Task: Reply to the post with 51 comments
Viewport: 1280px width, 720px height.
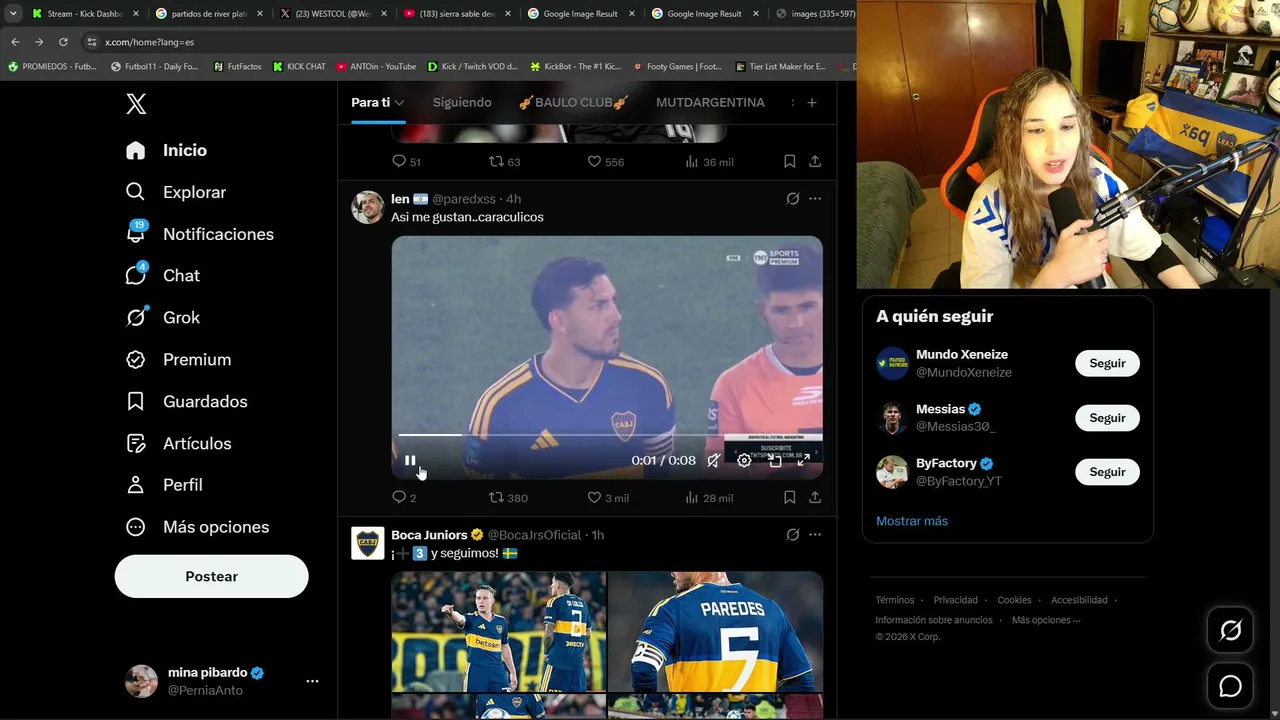Action: 406,161
